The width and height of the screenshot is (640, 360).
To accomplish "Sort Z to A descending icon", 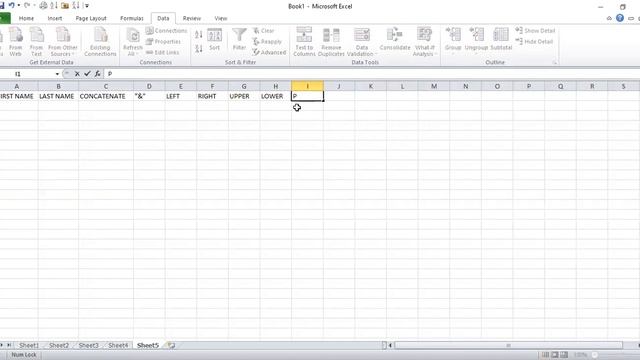I will coord(199,49).
